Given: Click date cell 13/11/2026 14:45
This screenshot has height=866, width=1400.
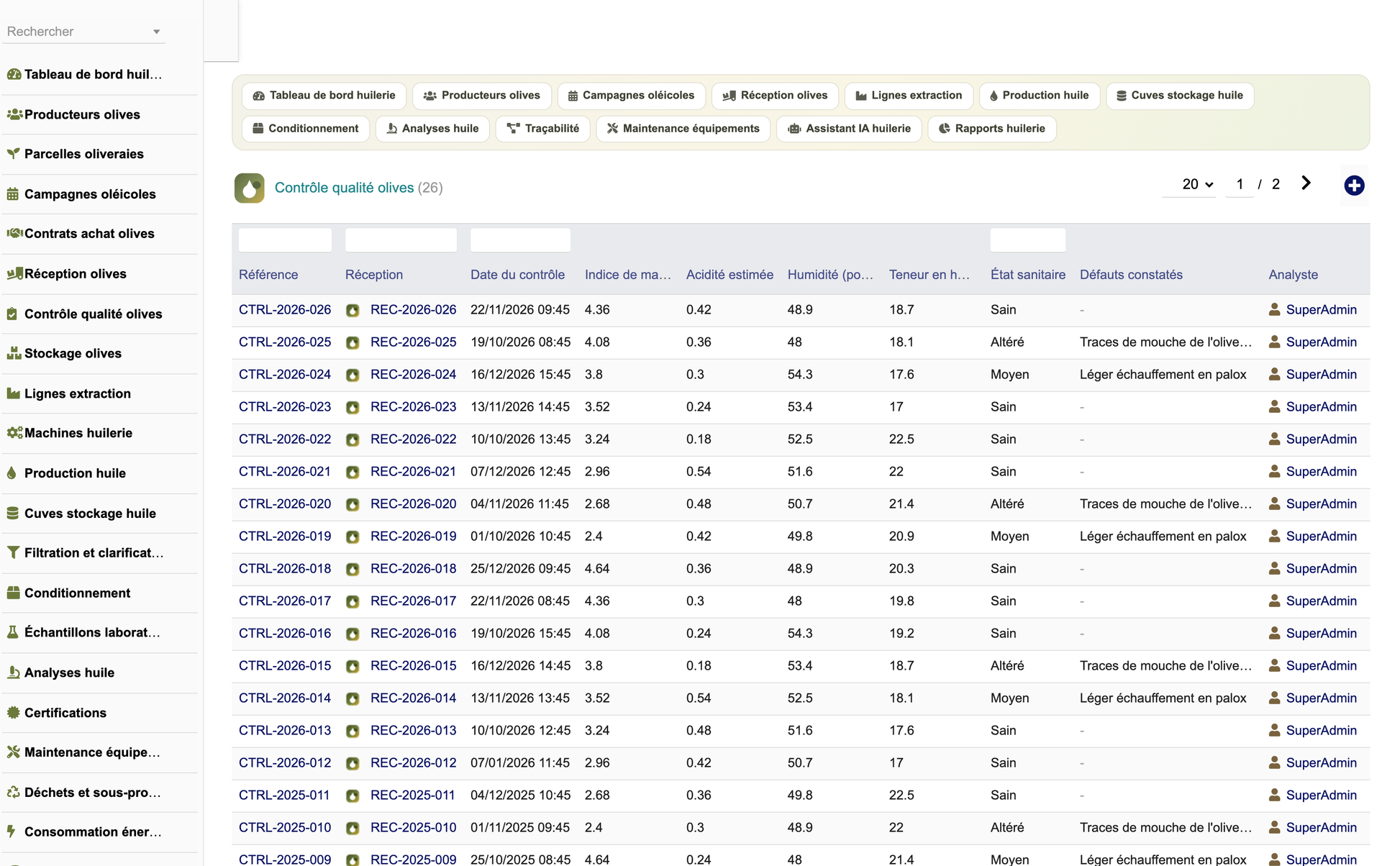Looking at the screenshot, I should click(x=520, y=407).
